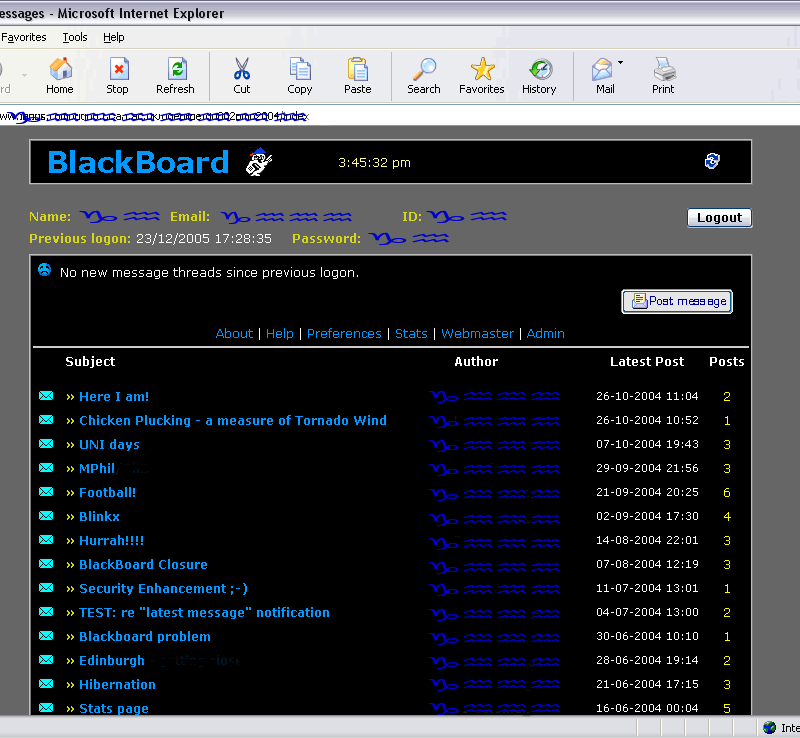Open the Tools menu
This screenshot has width=800, height=738.
75,37
